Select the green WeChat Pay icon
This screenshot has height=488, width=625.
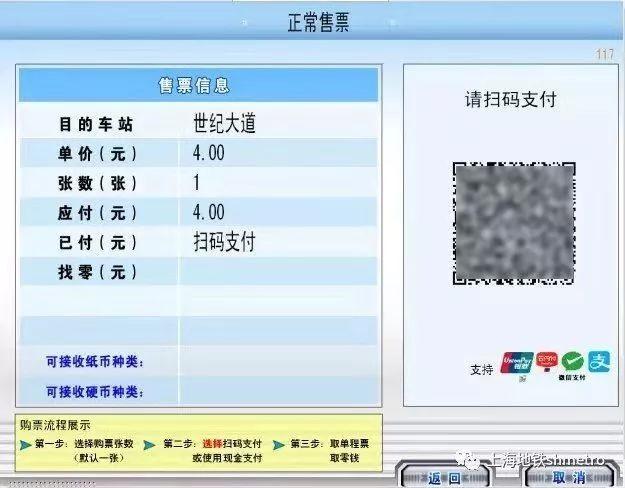tap(572, 362)
